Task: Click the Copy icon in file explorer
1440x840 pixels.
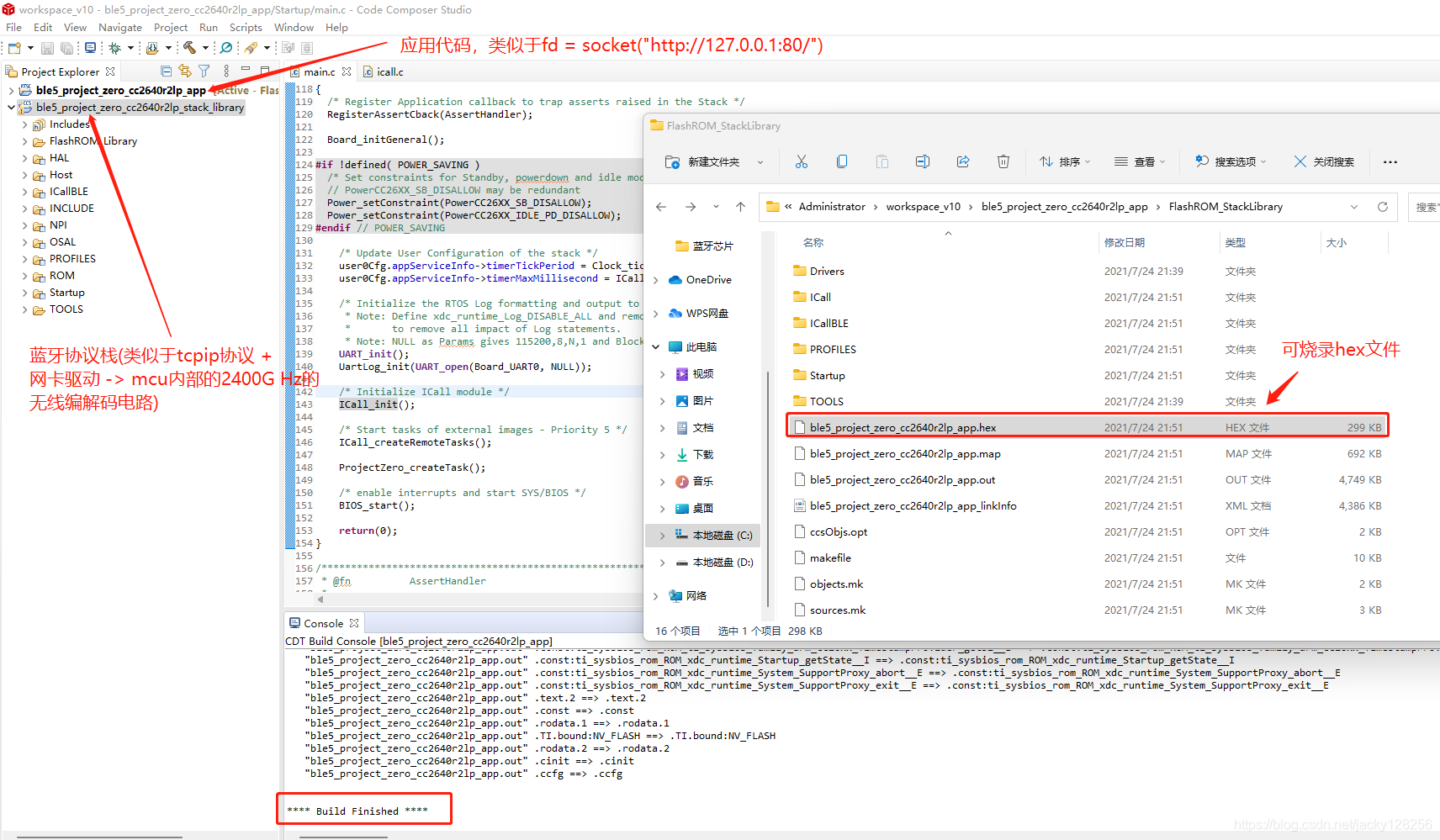Action: tap(842, 161)
